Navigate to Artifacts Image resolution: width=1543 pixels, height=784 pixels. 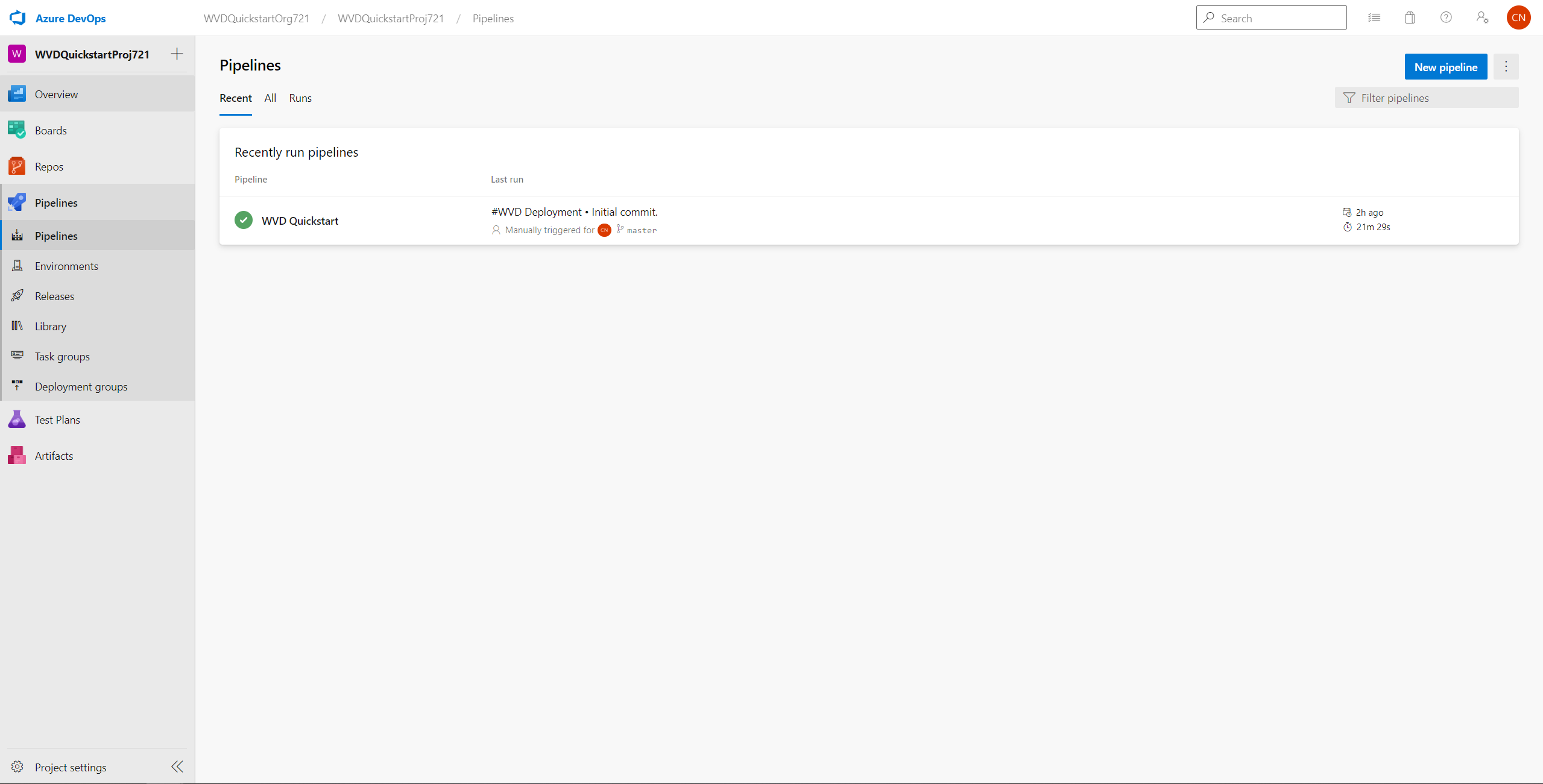pos(53,455)
